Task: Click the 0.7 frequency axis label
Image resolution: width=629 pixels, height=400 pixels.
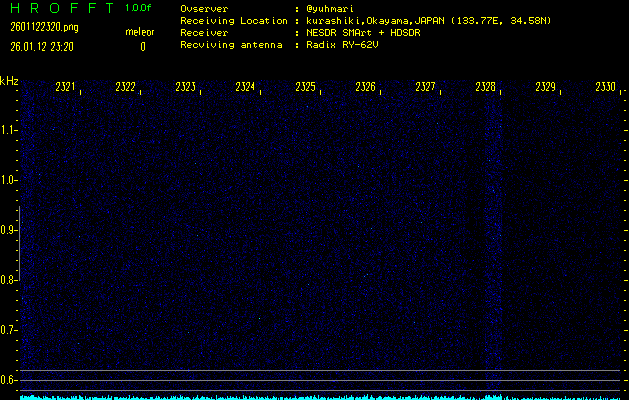Action: point(9,330)
